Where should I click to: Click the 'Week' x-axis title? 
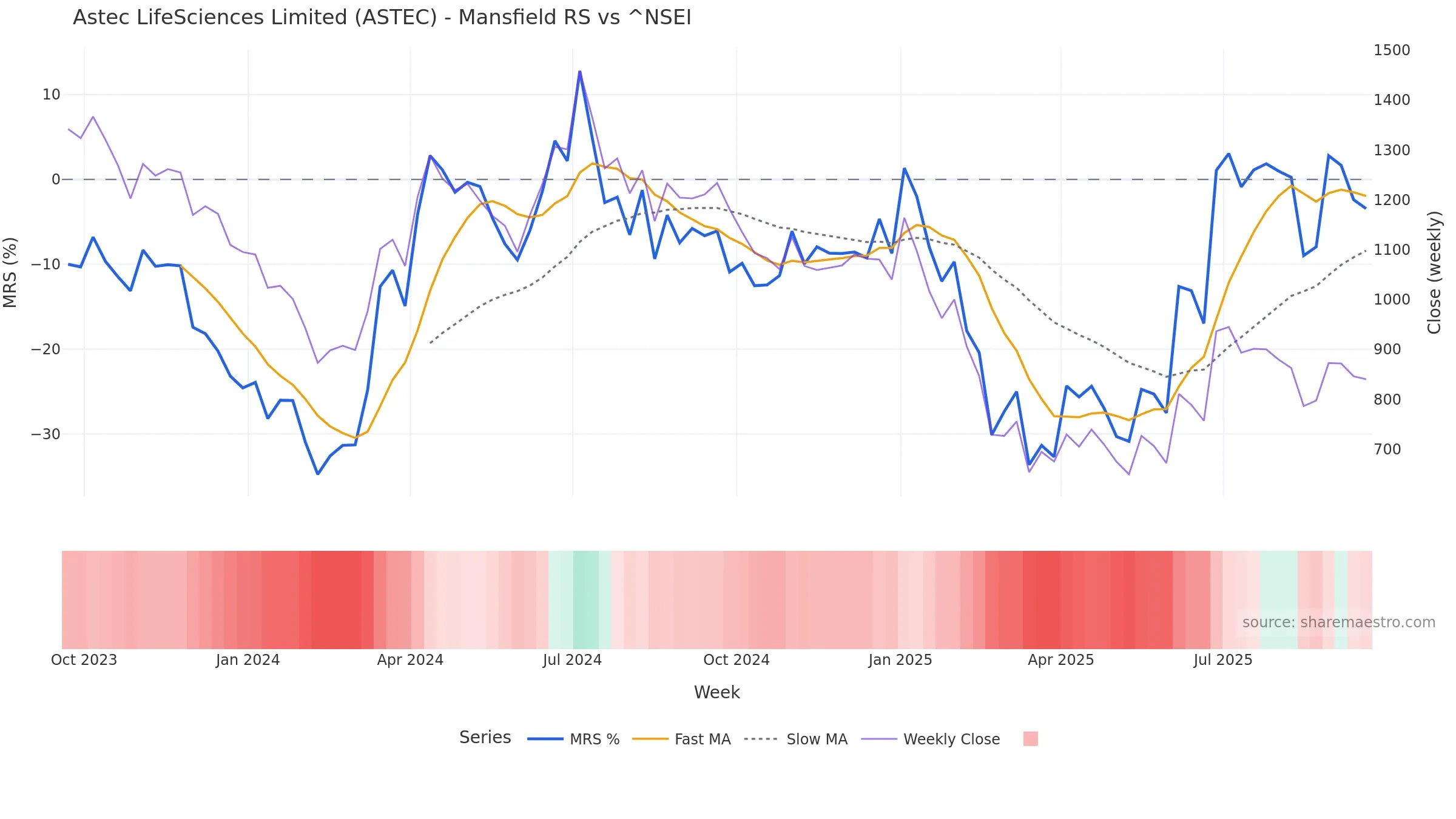716,692
